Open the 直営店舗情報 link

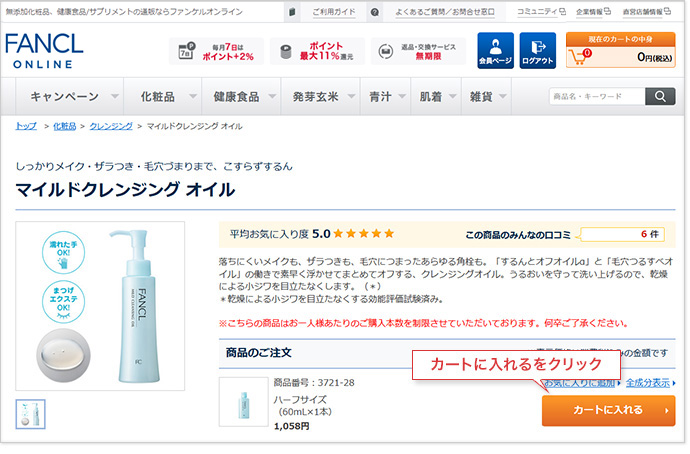pyautogui.click(x=646, y=12)
